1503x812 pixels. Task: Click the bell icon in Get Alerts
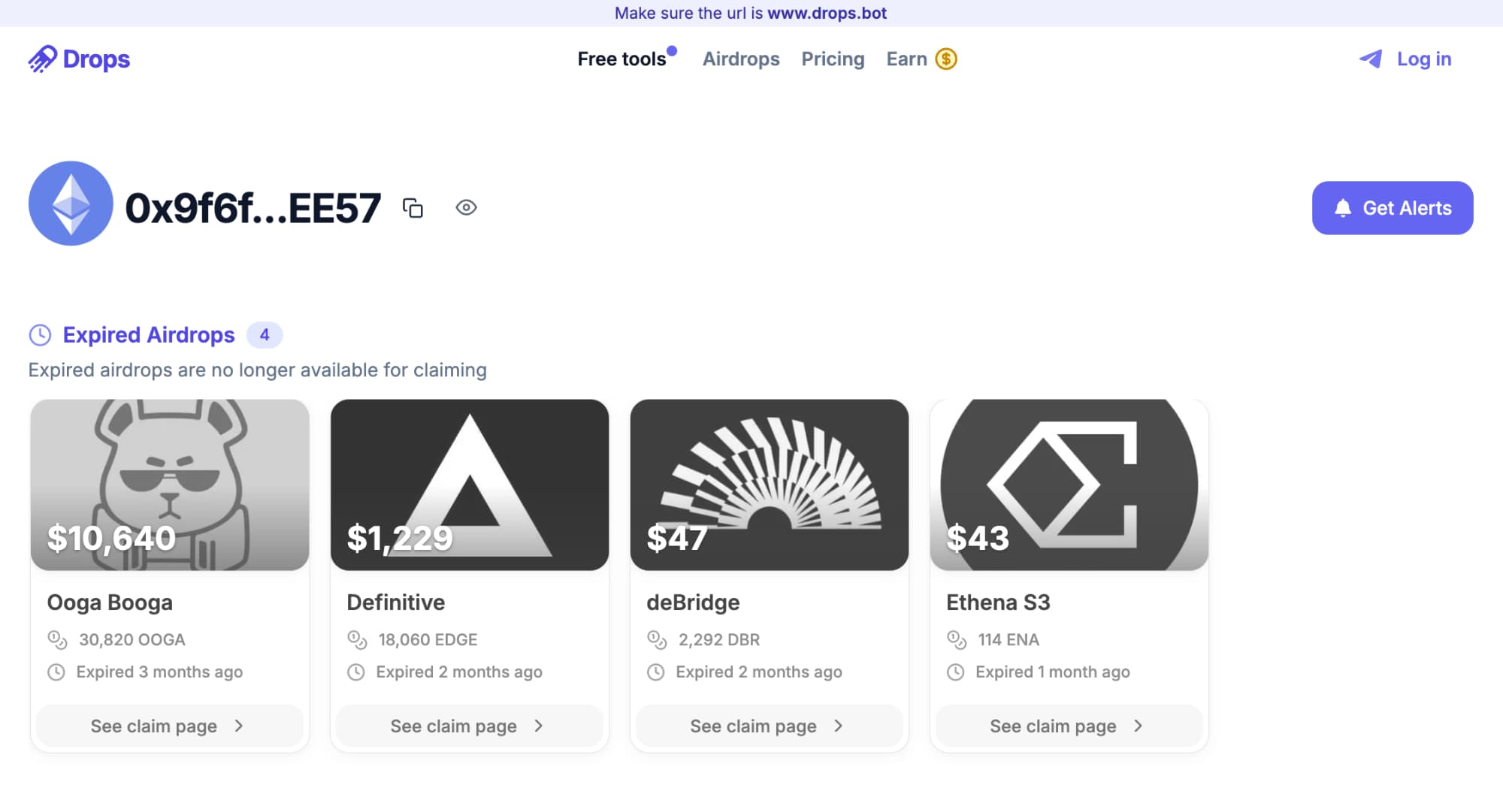point(1342,208)
